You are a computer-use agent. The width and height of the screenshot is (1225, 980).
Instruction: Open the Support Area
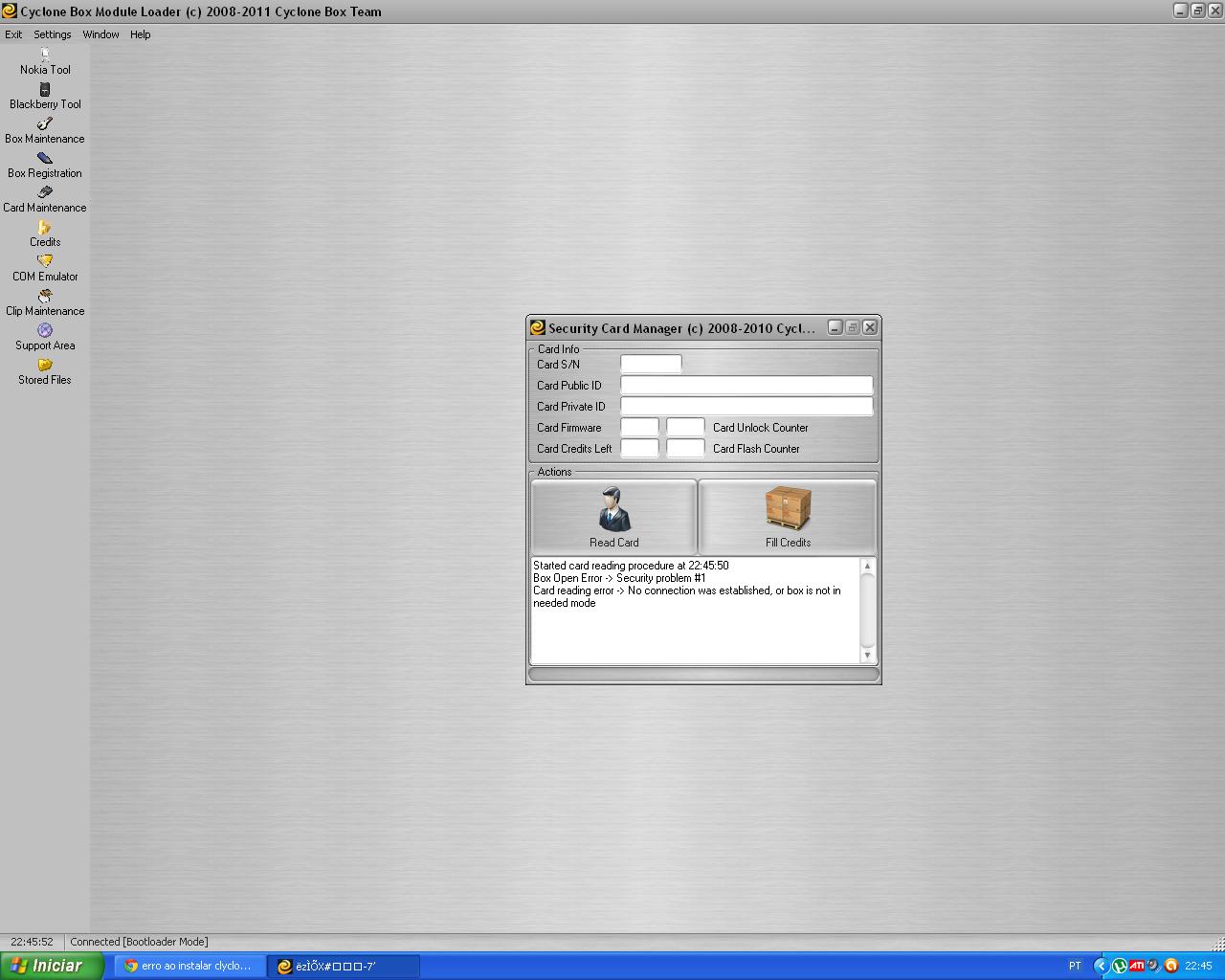45,338
